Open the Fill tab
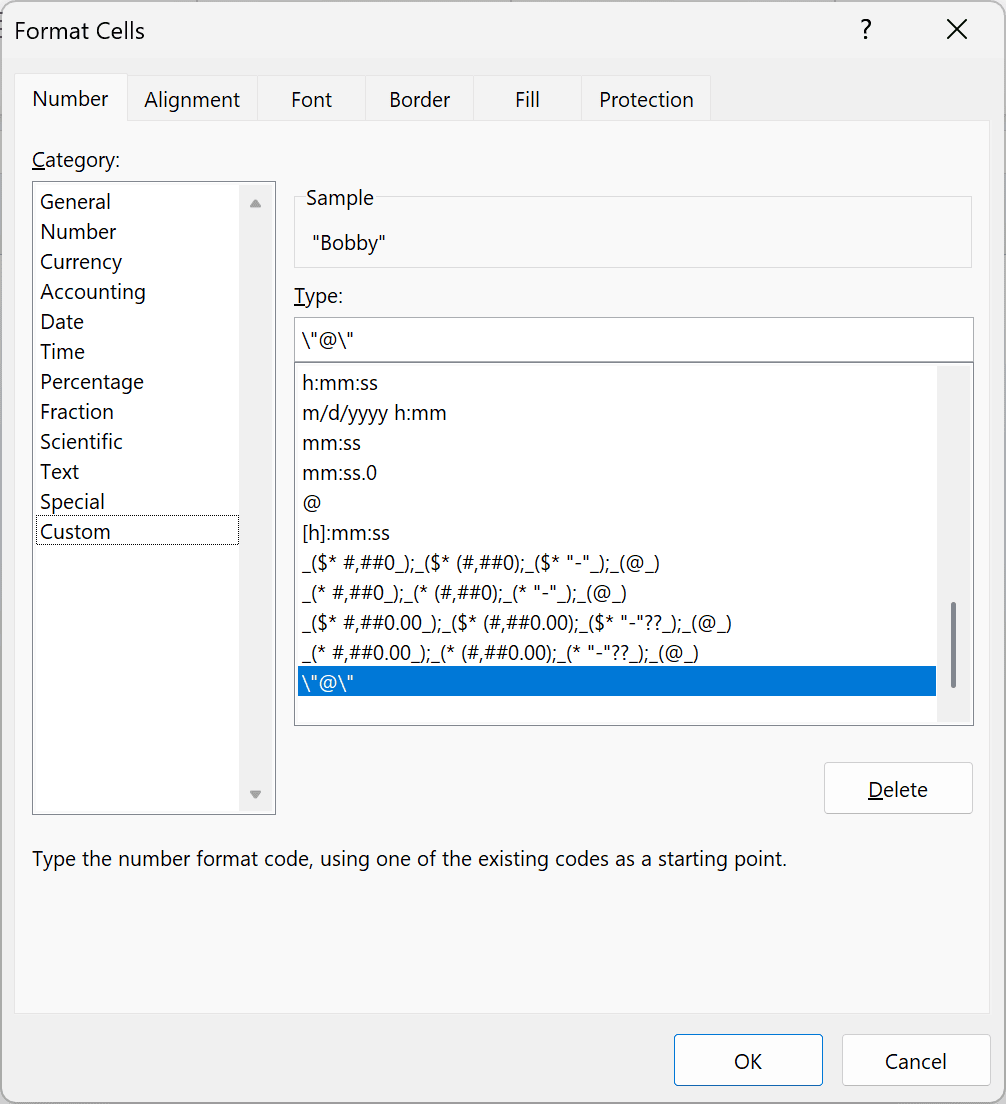The width and height of the screenshot is (1006, 1104). pos(527,99)
